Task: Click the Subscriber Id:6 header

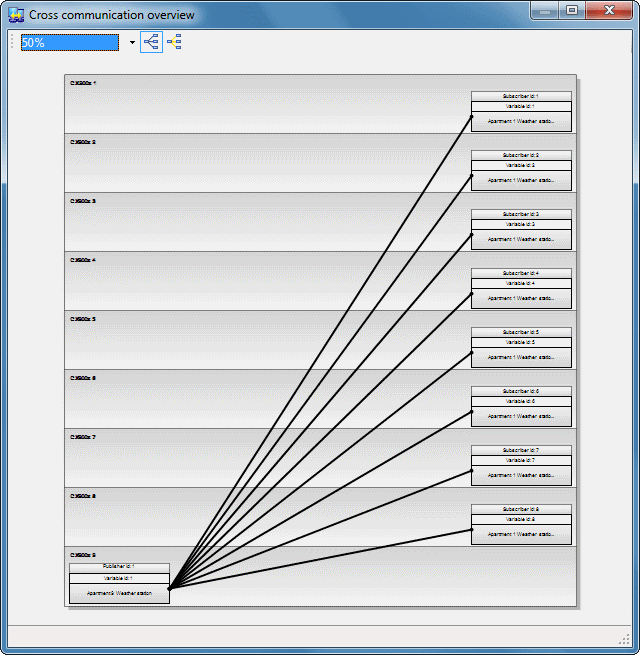Action: [521, 391]
